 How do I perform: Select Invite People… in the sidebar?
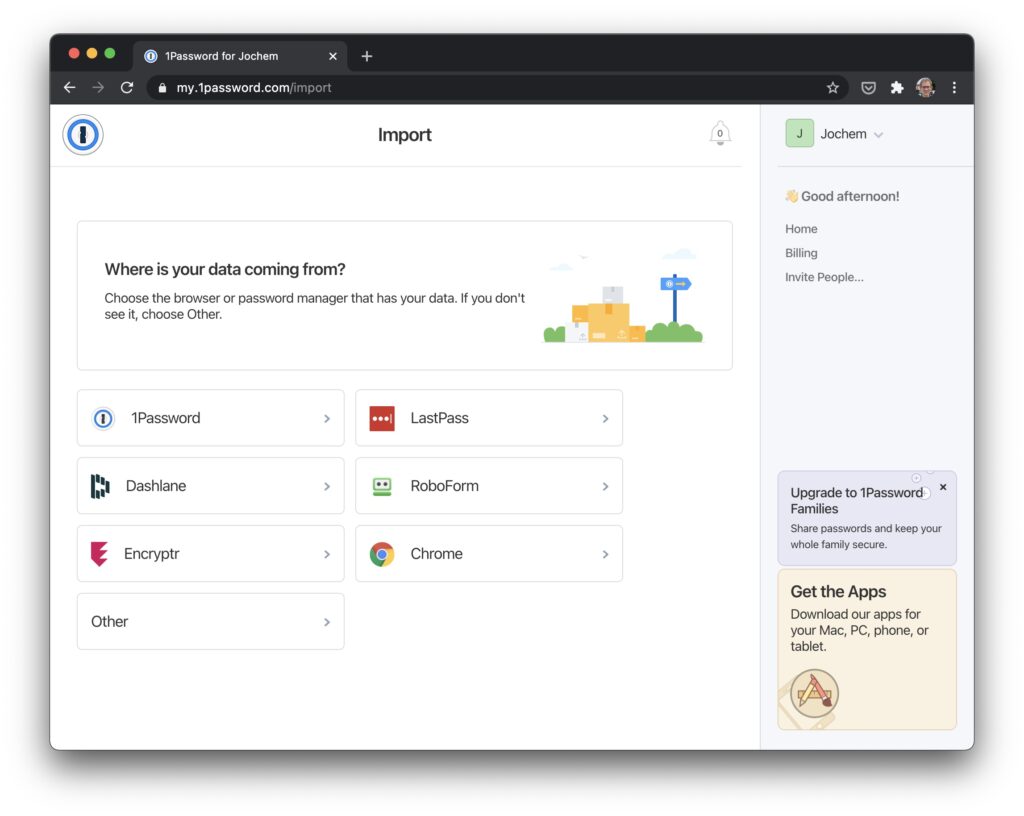tap(824, 277)
